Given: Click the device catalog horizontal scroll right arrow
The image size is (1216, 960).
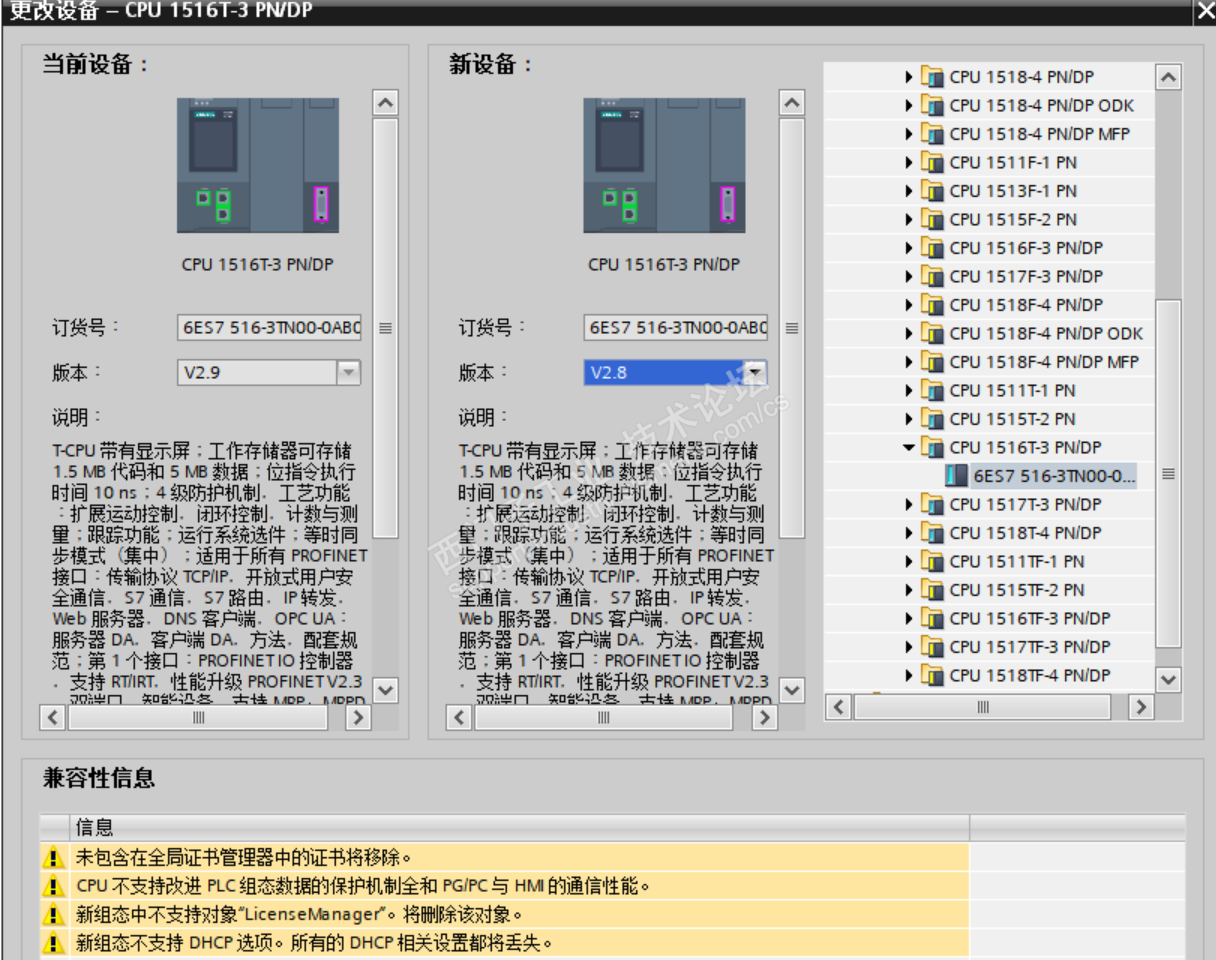Looking at the screenshot, I should click(x=1141, y=707).
